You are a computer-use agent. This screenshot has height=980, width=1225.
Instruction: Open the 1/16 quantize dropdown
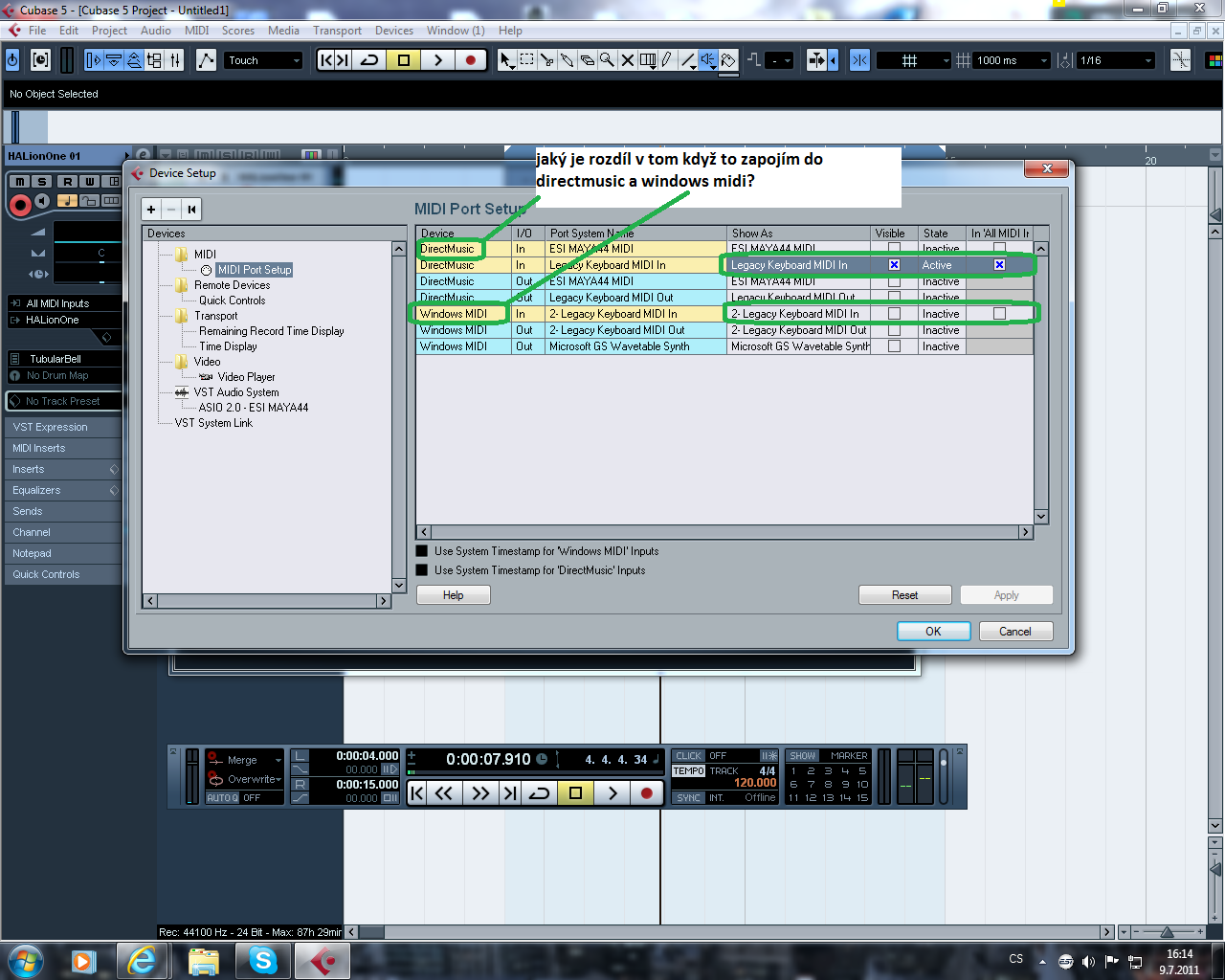1117,60
